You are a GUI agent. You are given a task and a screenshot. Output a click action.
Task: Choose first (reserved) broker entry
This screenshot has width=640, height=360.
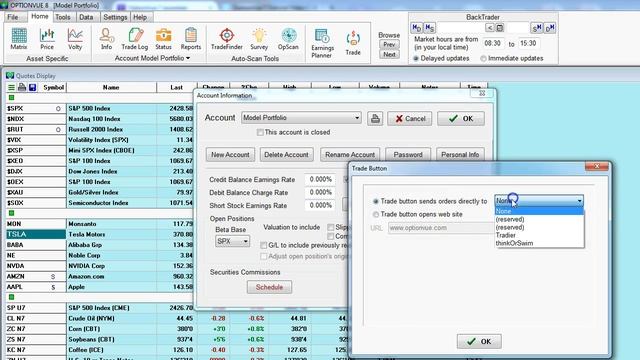pos(539,219)
